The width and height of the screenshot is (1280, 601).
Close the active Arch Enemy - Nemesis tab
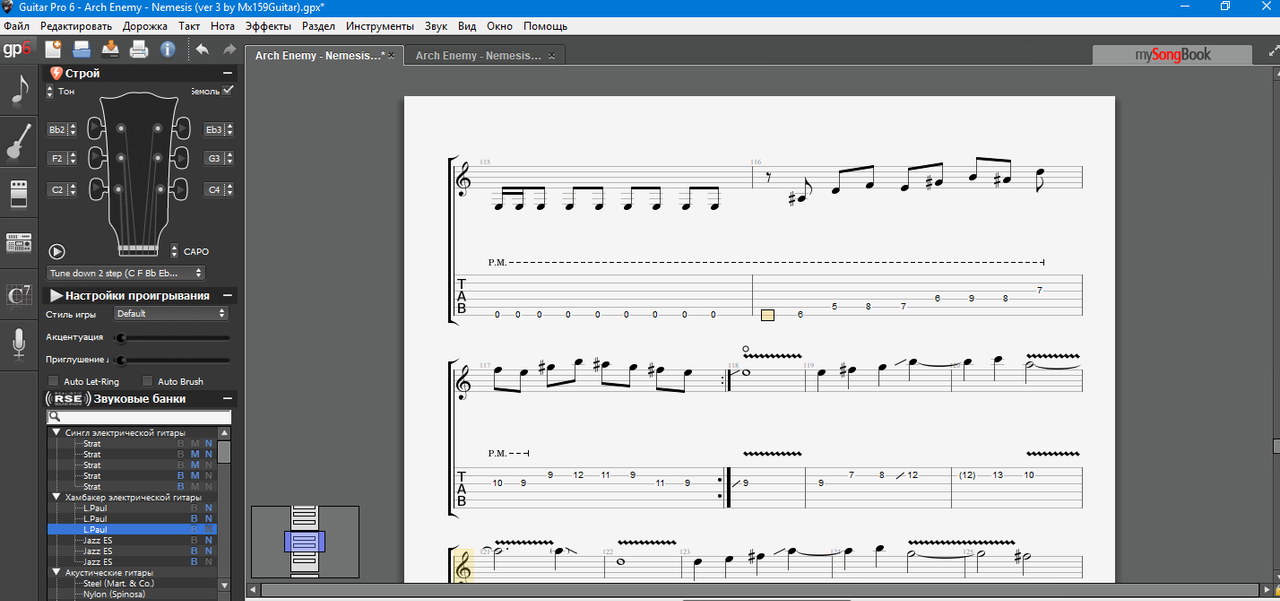coord(391,56)
